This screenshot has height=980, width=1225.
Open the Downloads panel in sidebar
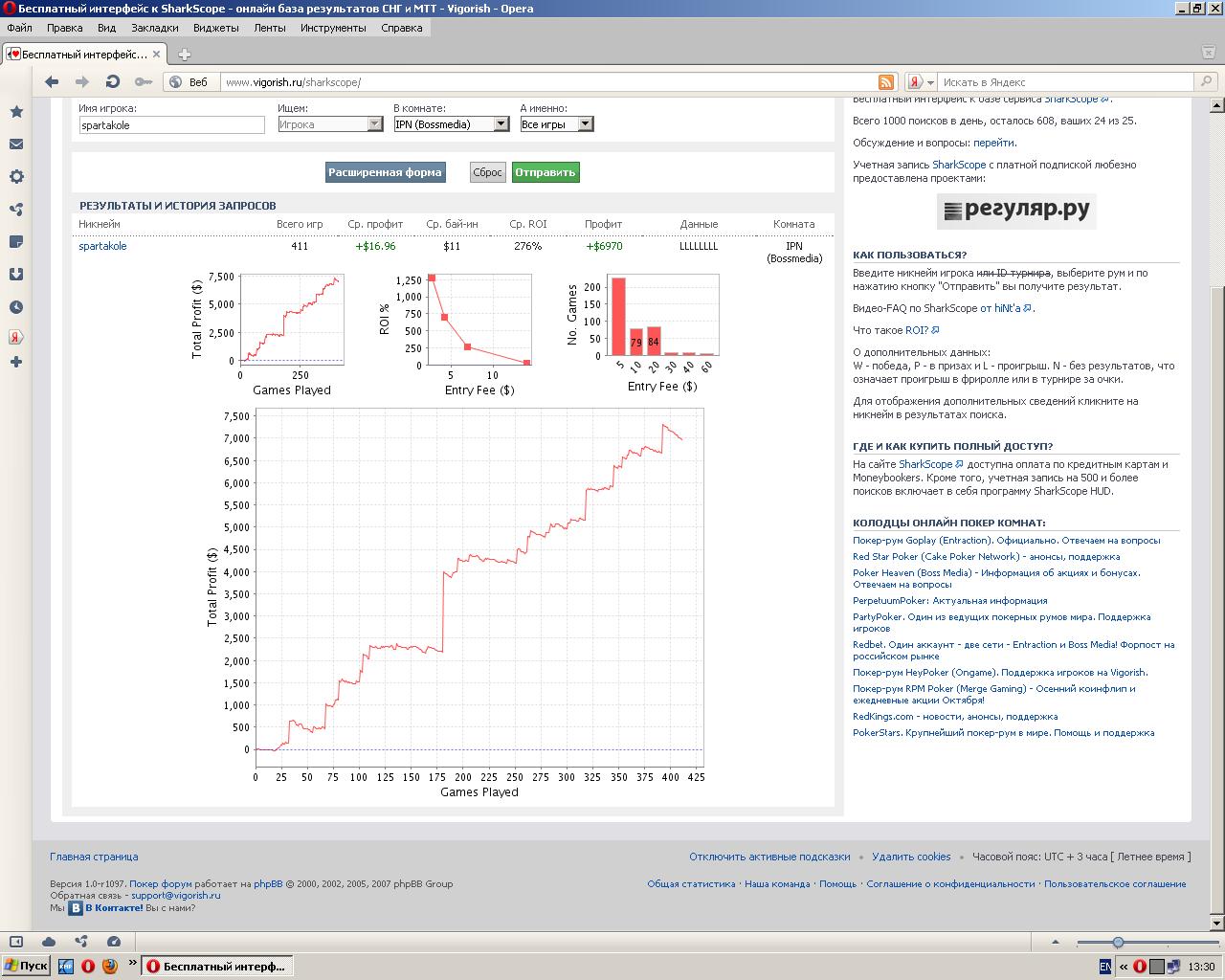click(x=16, y=275)
